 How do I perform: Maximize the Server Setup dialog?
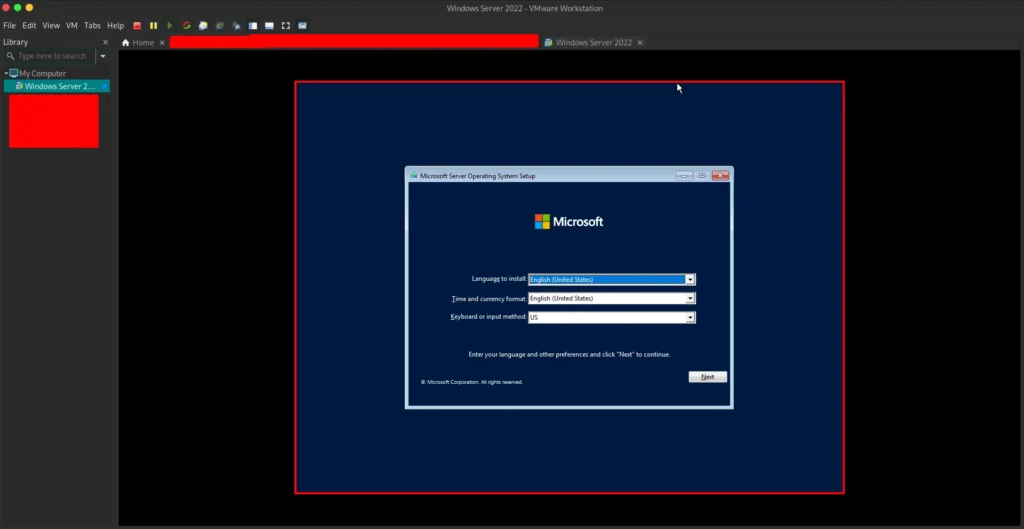(702, 176)
